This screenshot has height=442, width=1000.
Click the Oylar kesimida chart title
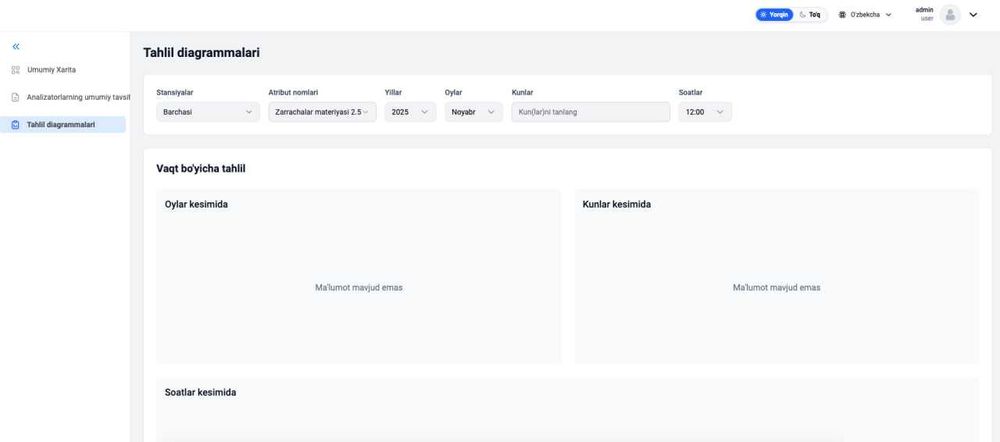click(196, 205)
